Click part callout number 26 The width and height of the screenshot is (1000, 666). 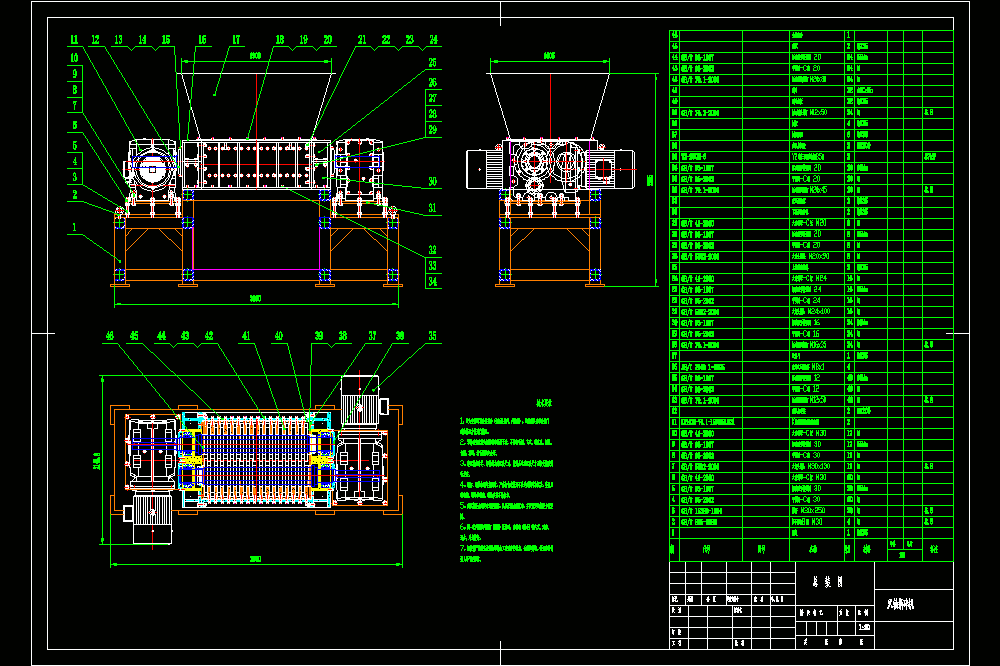coord(432,82)
